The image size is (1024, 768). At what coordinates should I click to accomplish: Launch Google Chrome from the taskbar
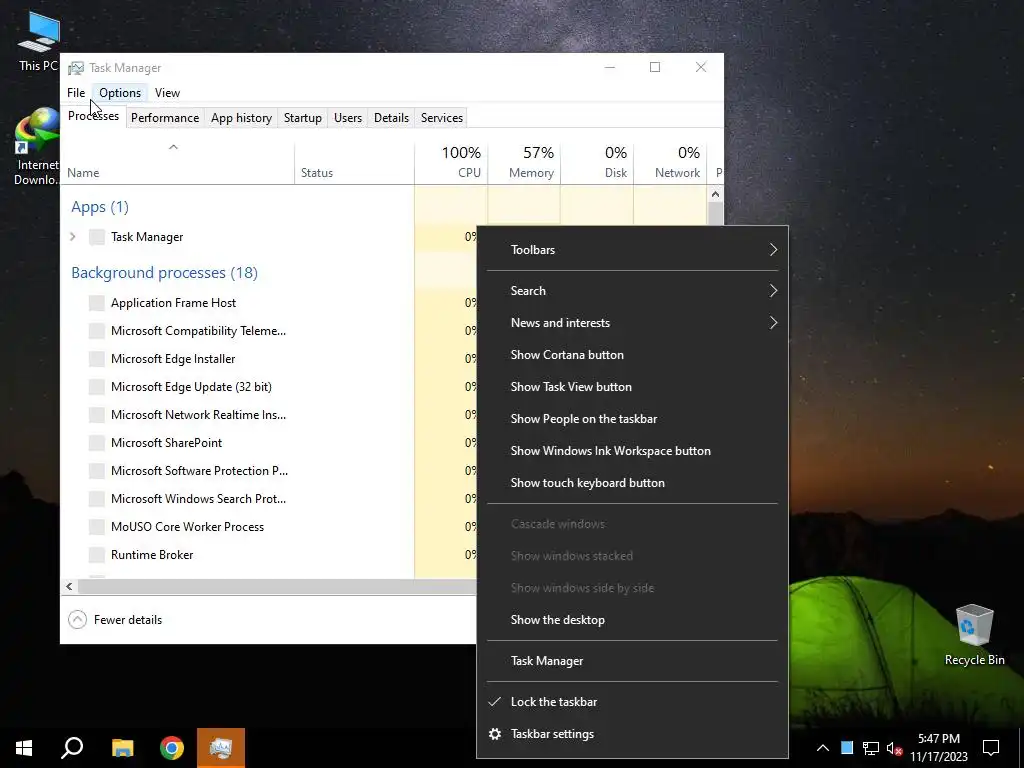(172, 748)
